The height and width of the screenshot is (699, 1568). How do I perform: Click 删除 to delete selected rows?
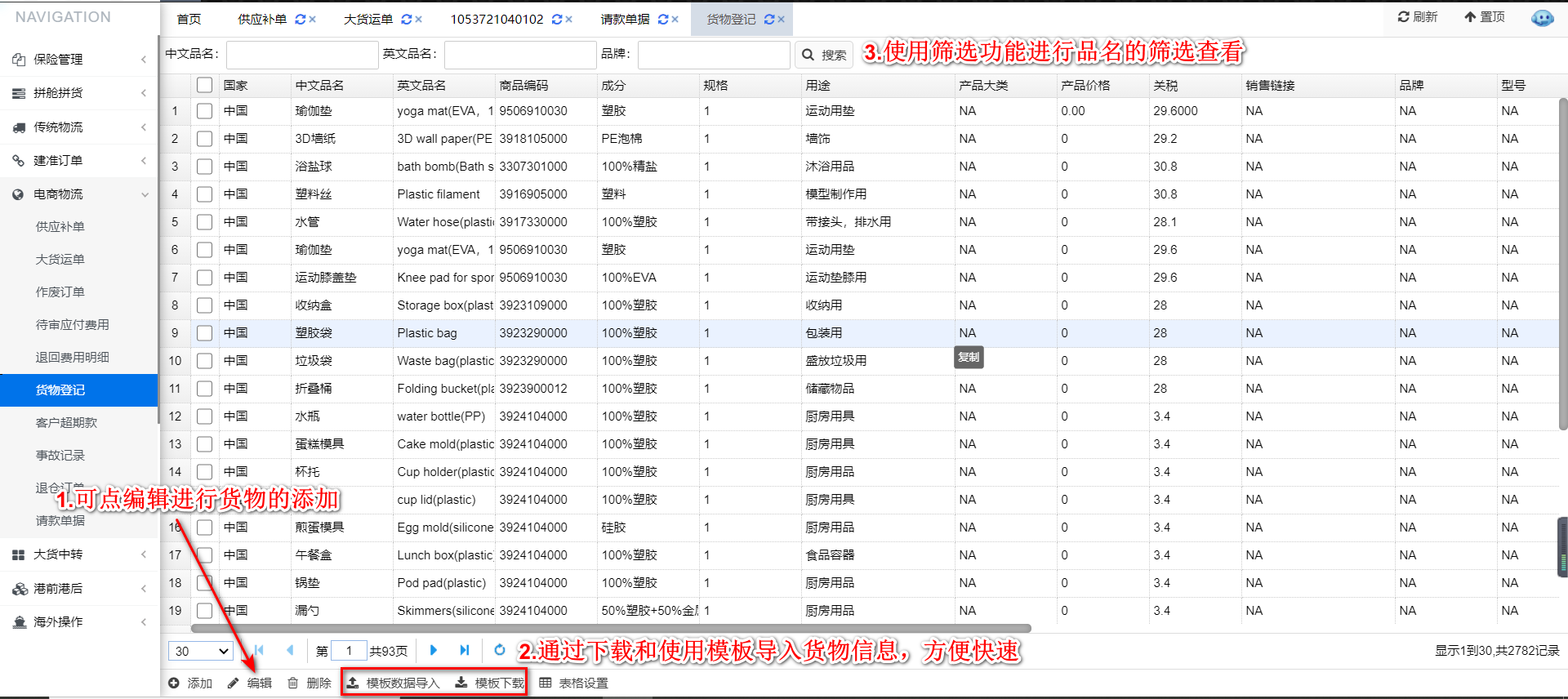coord(310,683)
